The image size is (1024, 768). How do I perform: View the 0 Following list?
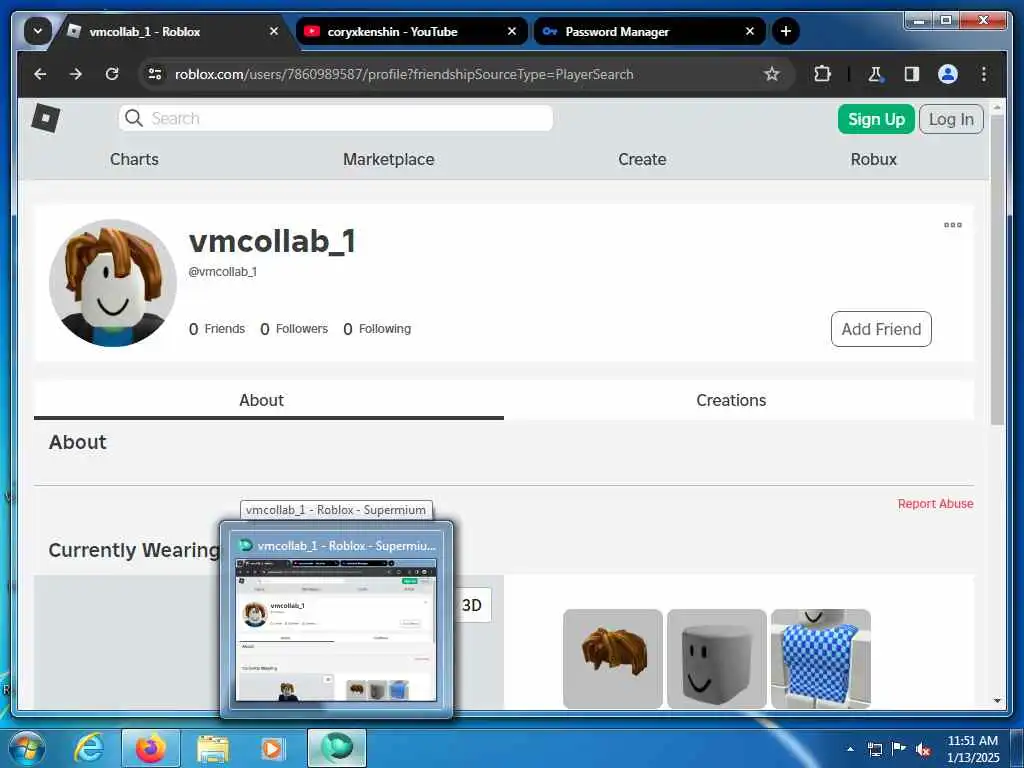tap(377, 329)
